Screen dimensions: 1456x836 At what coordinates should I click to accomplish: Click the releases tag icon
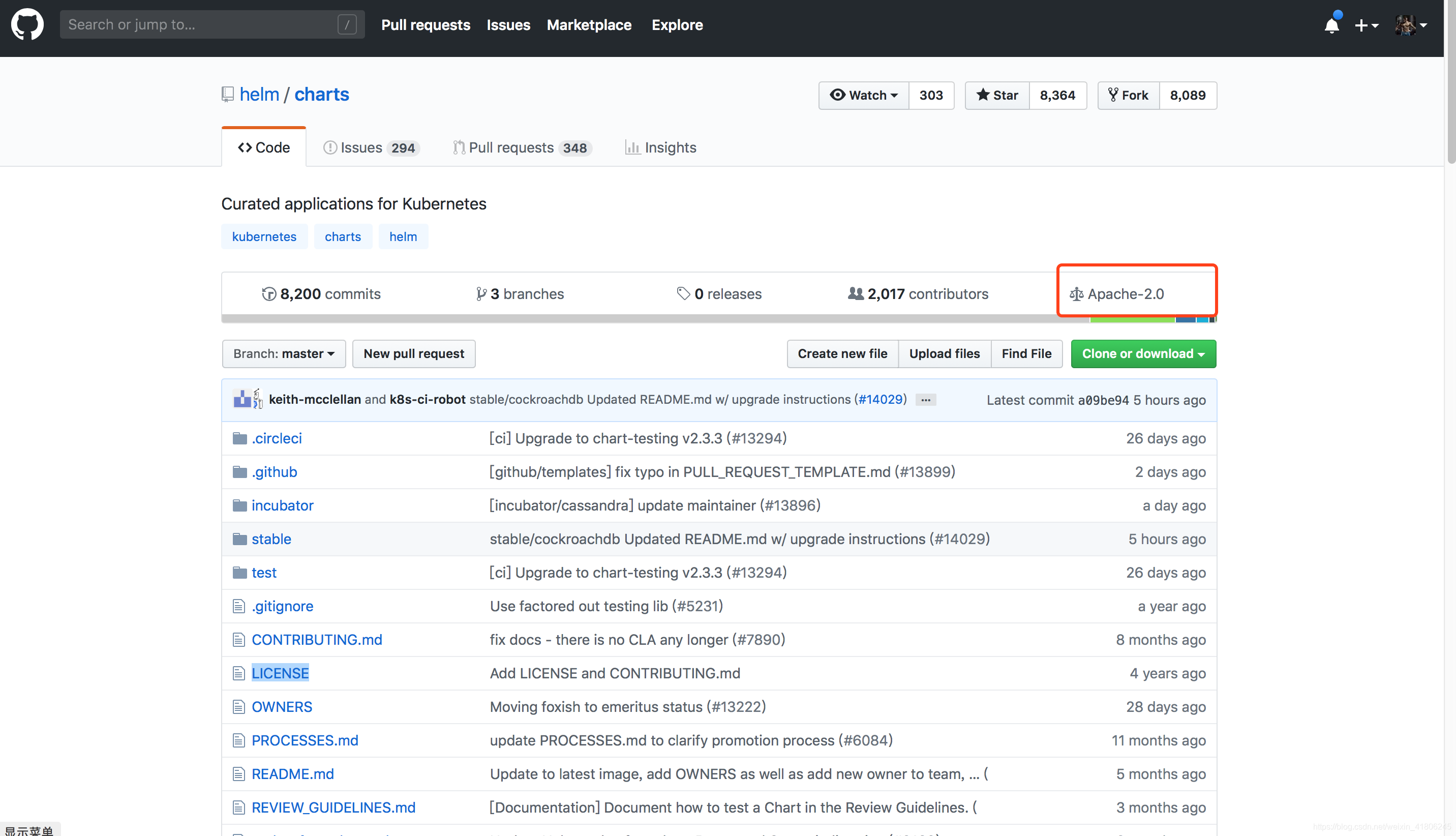point(683,294)
